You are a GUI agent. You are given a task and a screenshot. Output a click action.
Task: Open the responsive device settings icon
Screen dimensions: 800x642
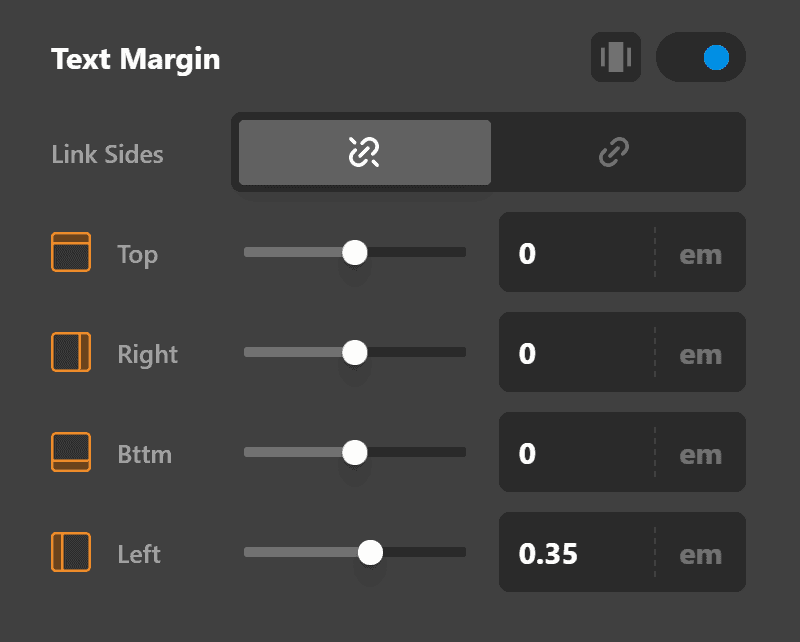pos(616,58)
